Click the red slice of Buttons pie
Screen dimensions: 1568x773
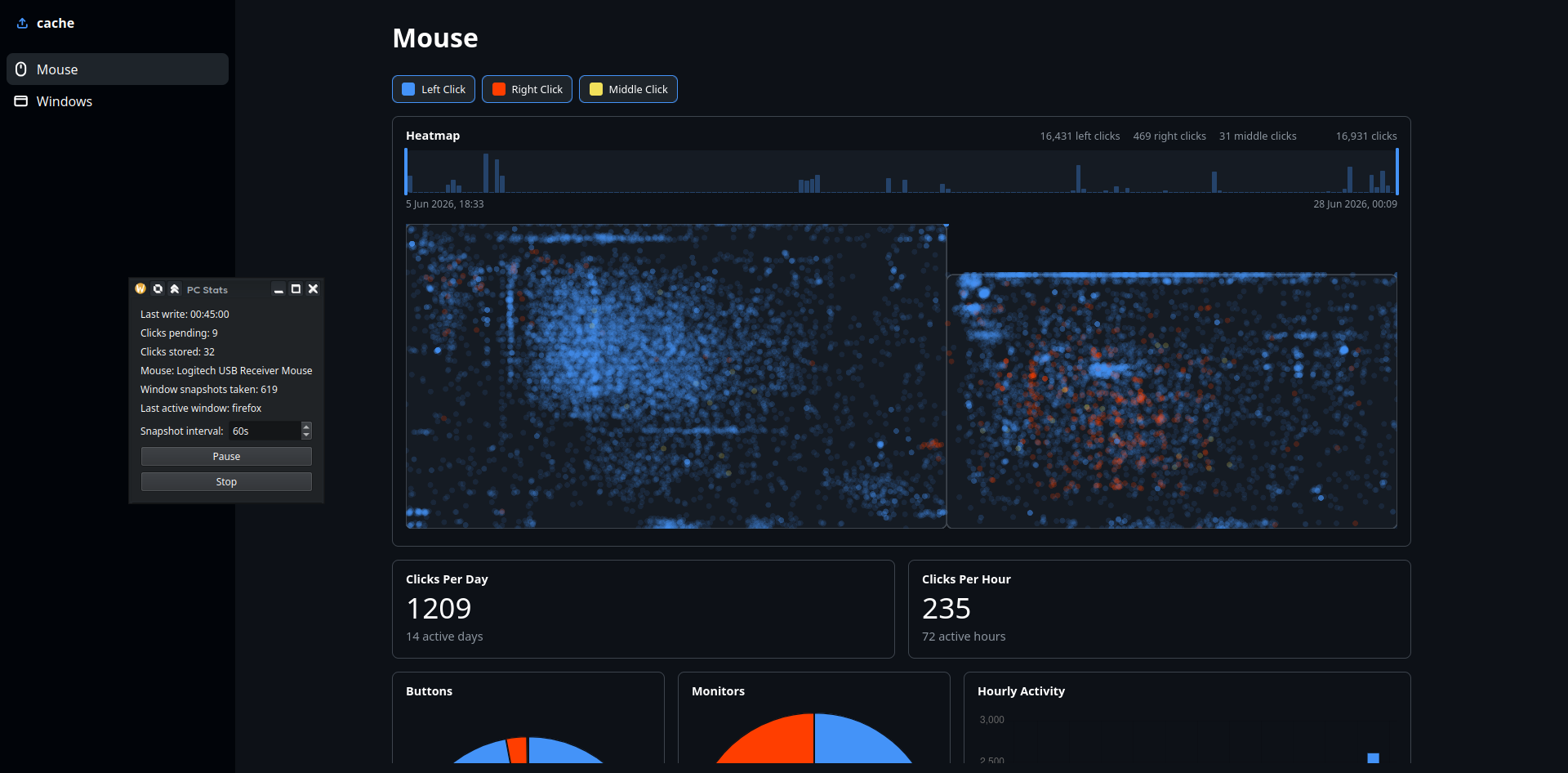[x=517, y=751]
